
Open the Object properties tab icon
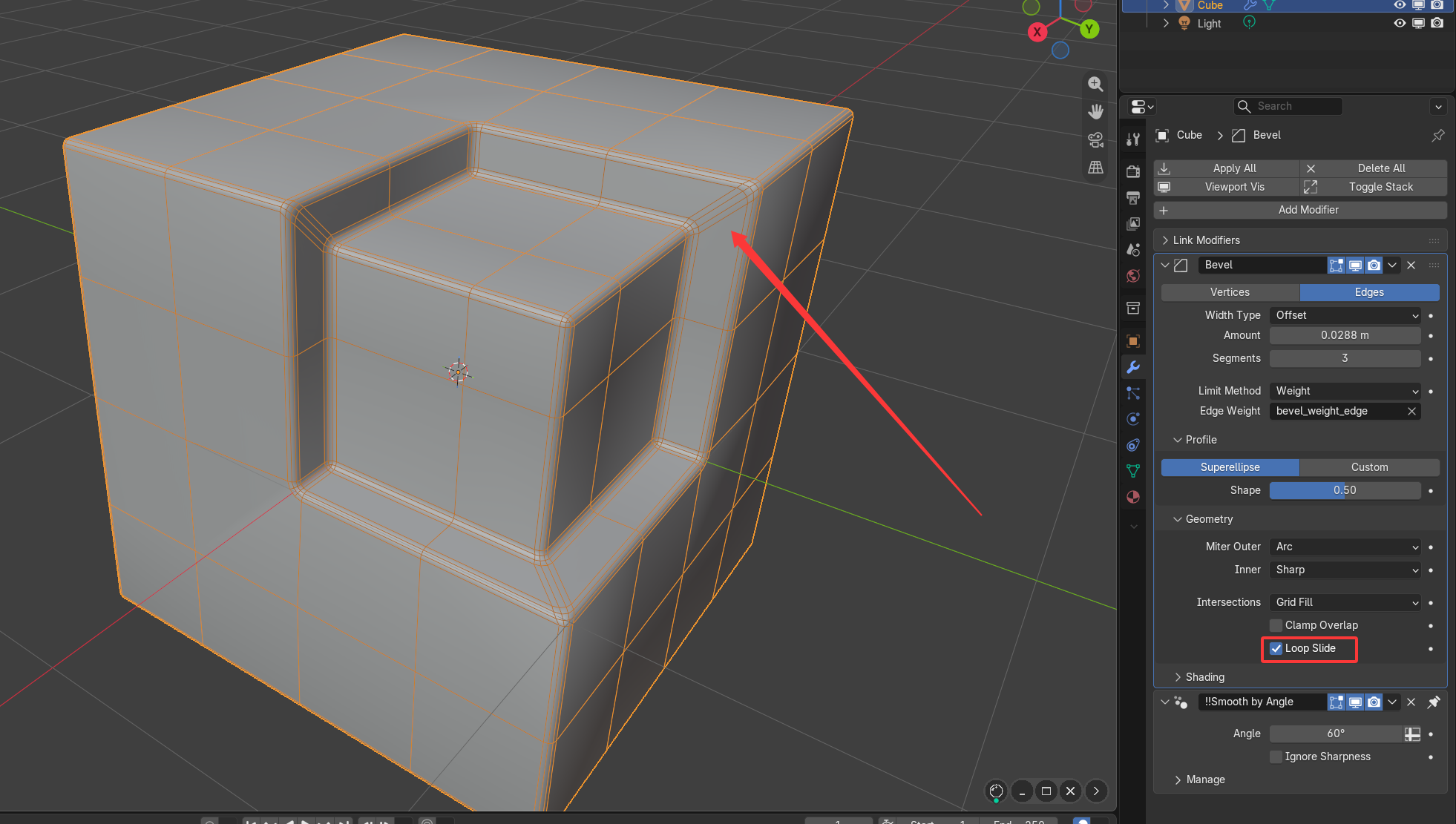1133,341
